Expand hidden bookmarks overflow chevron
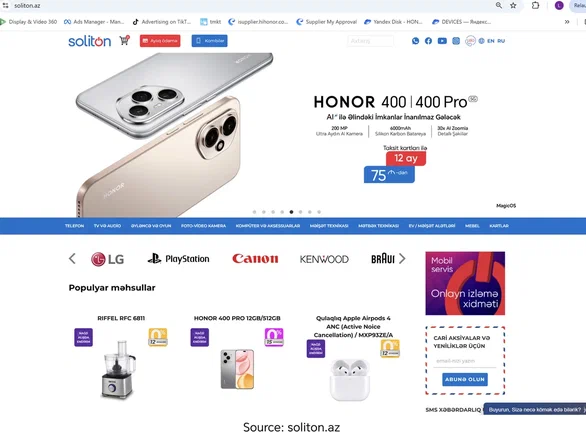This screenshot has width=586, height=442. [x=567, y=22]
